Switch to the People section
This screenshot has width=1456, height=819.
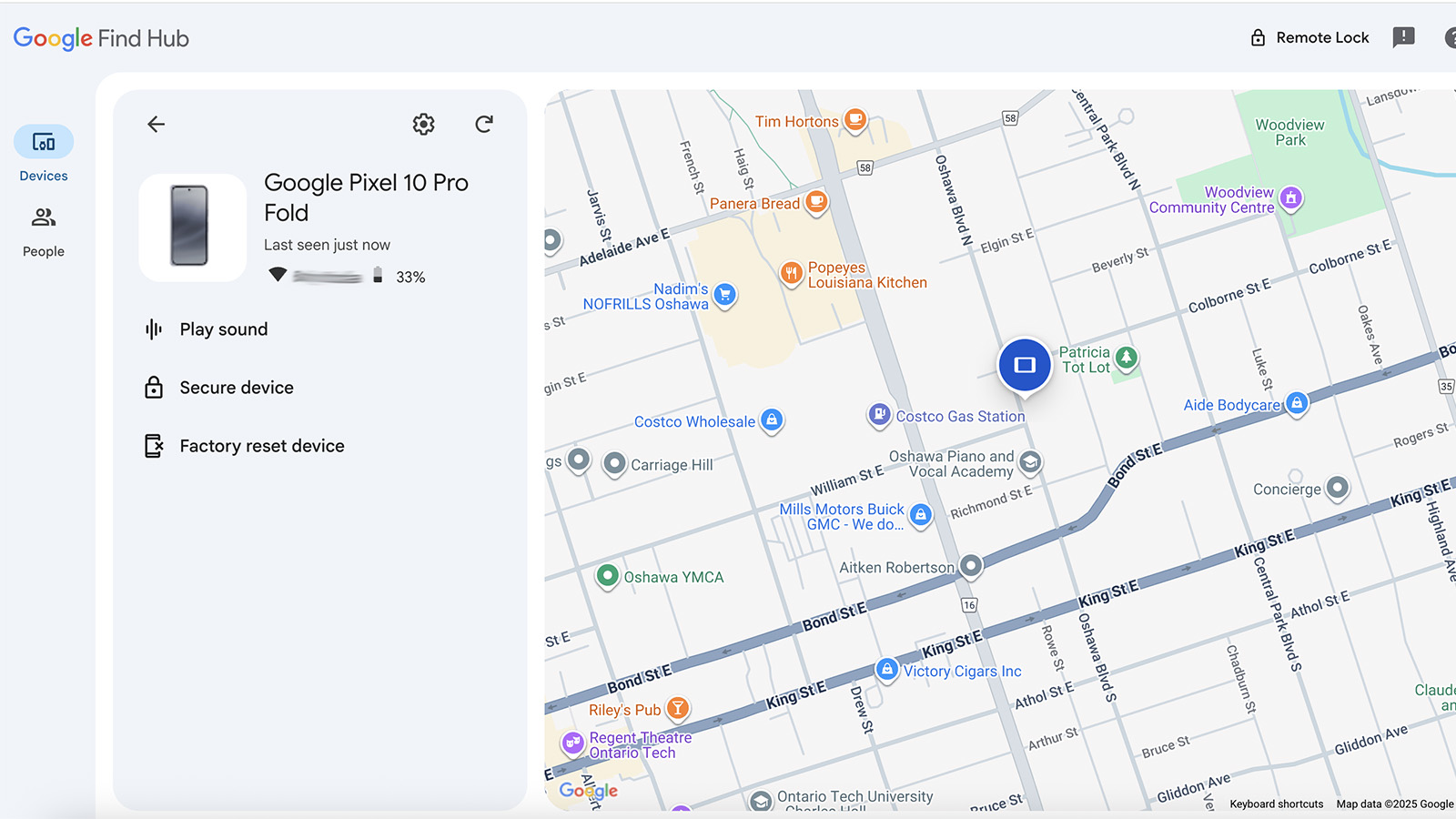pyautogui.click(x=43, y=218)
